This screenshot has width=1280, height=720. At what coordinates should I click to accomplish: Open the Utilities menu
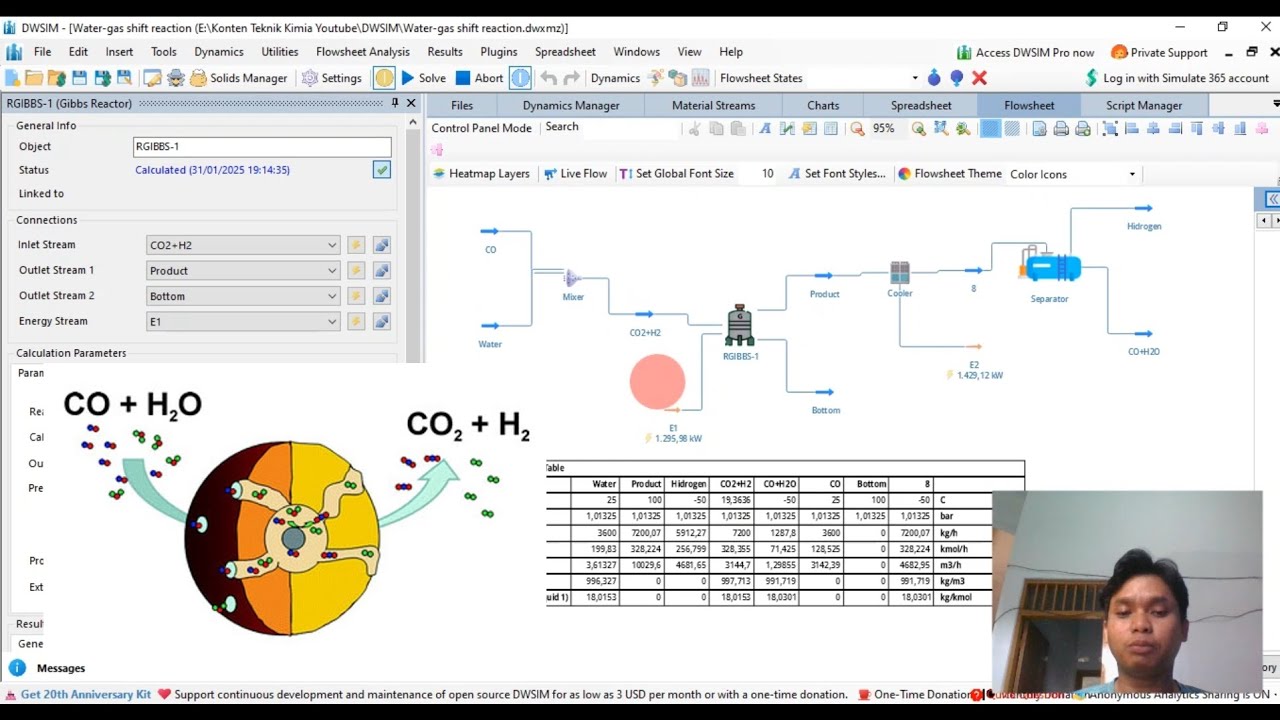pos(280,52)
